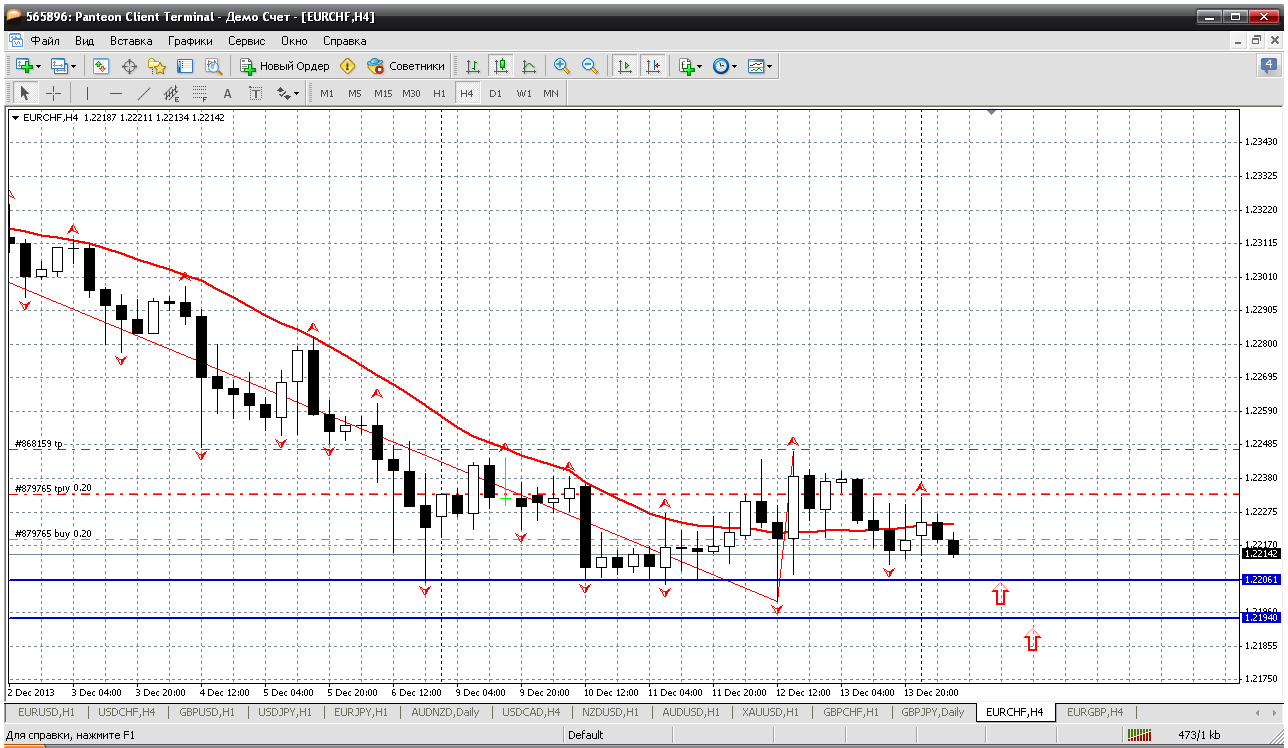Select the trendline drawing tool
The image size is (1288, 748).
[x=144, y=93]
